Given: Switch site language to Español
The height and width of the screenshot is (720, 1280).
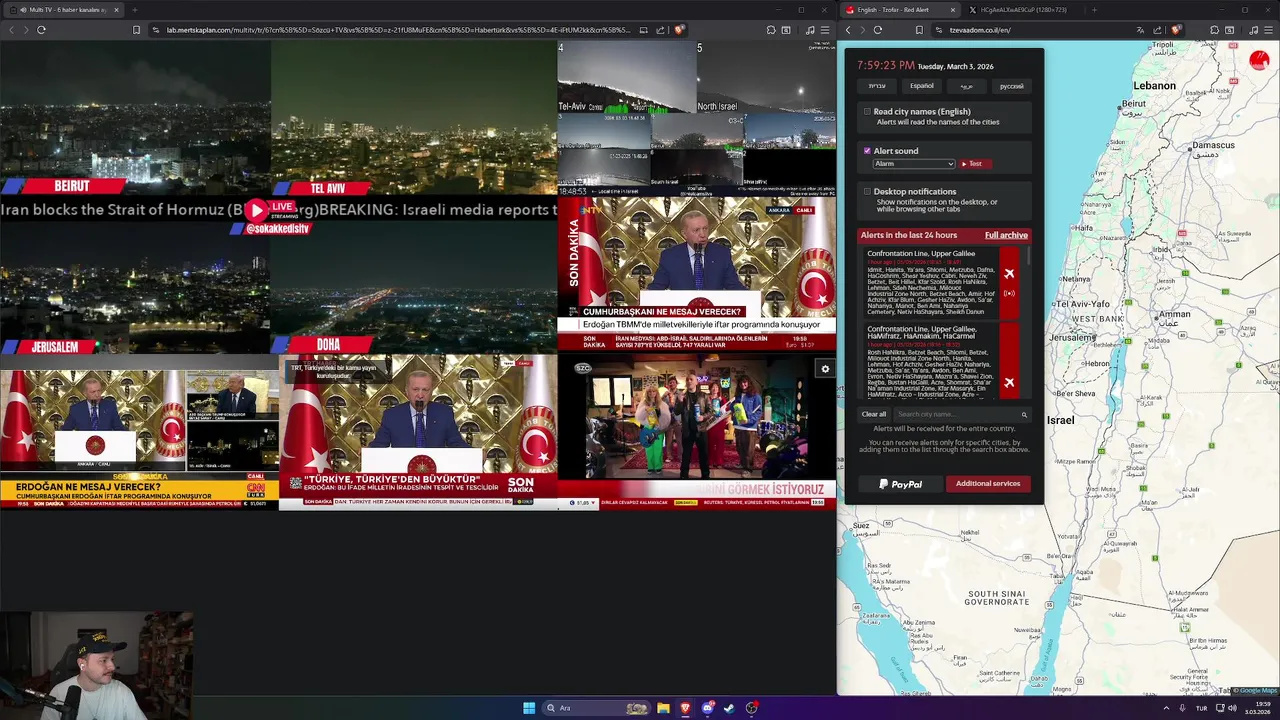Looking at the screenshot, I should pos(921,86).
